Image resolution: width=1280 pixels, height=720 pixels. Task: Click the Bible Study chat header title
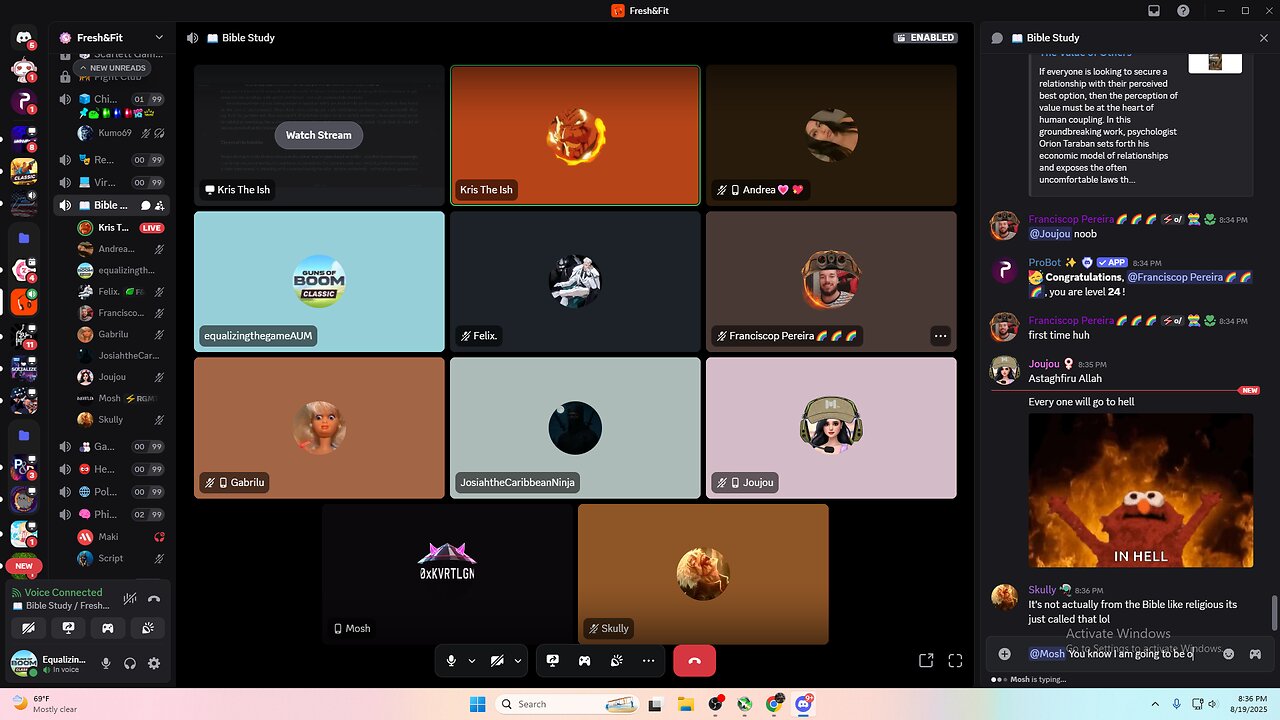tap(1053, 38)
